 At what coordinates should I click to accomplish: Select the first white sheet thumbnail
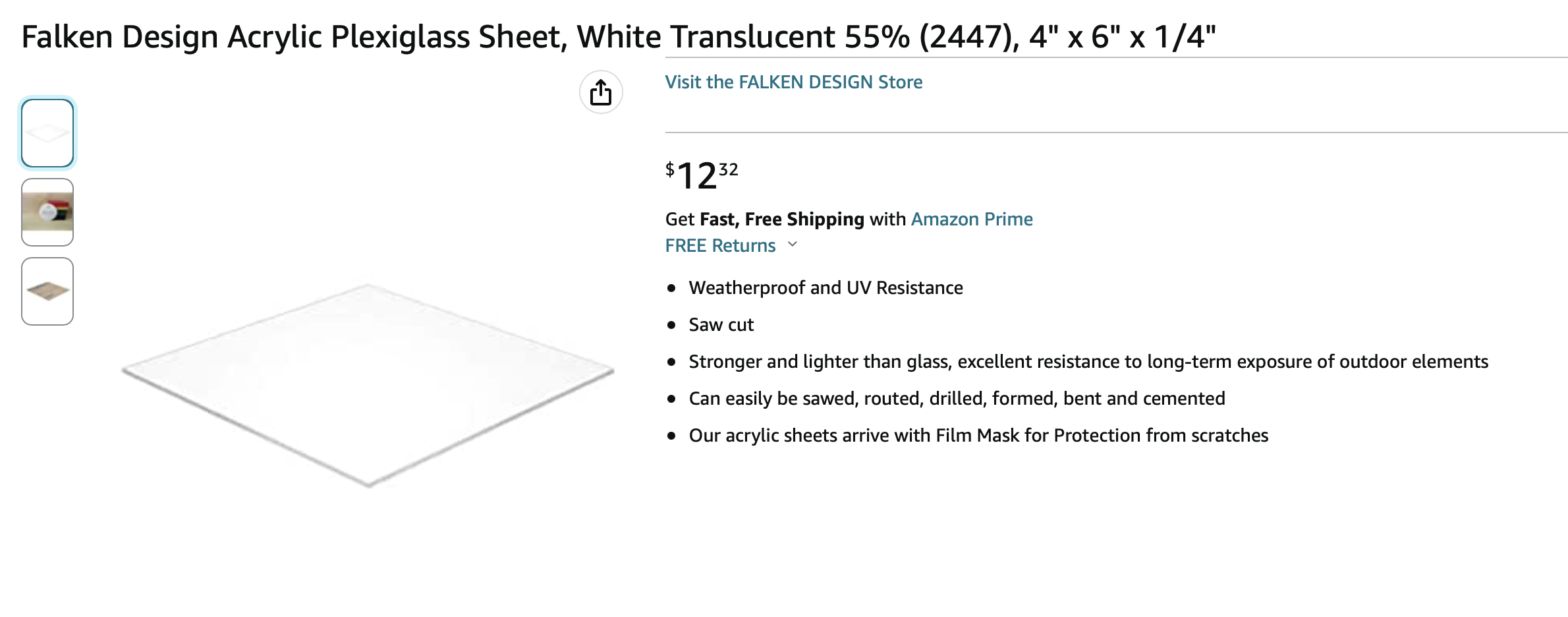47,133
